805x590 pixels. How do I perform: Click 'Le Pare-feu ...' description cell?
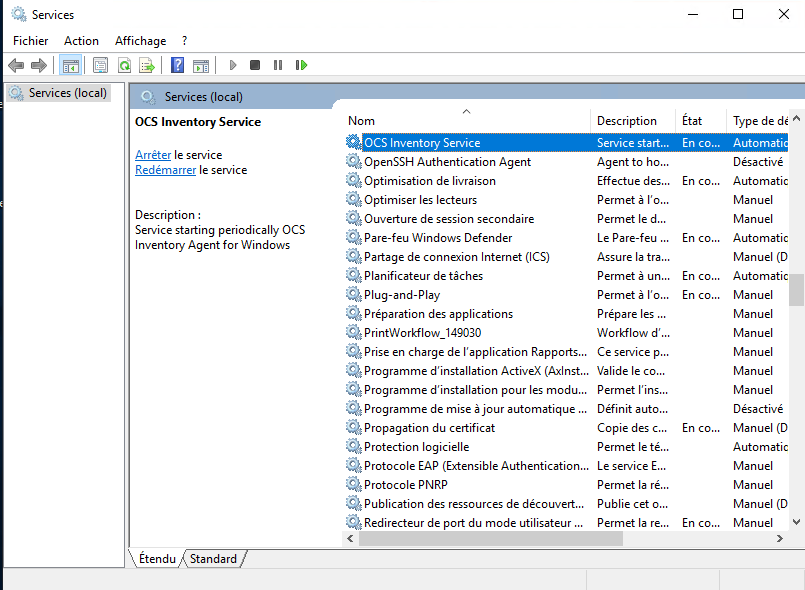[632, 238]
